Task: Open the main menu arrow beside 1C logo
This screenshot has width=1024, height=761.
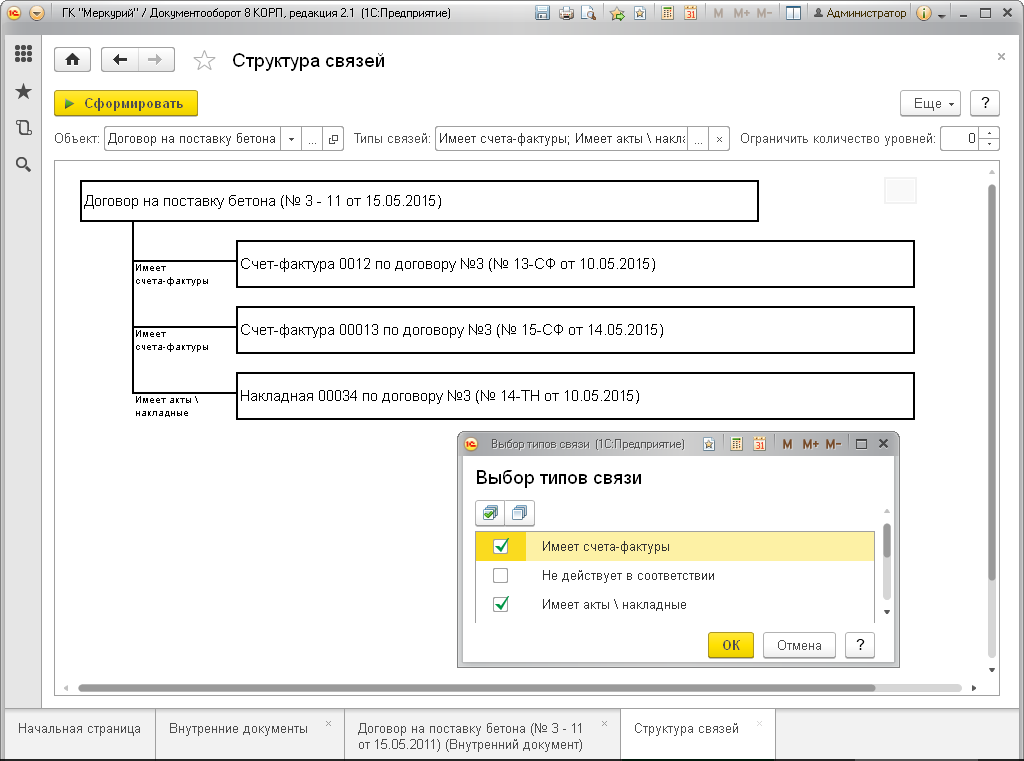Action: 37,13
